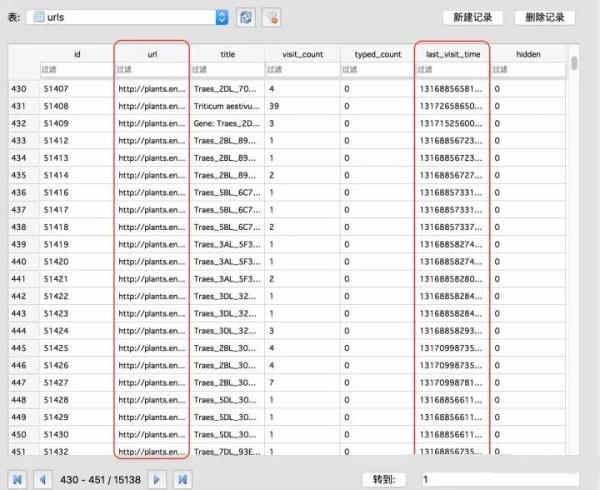Screen dimensions: 600x490
Task: Click the 转到 button
Action: click(386, 480)
